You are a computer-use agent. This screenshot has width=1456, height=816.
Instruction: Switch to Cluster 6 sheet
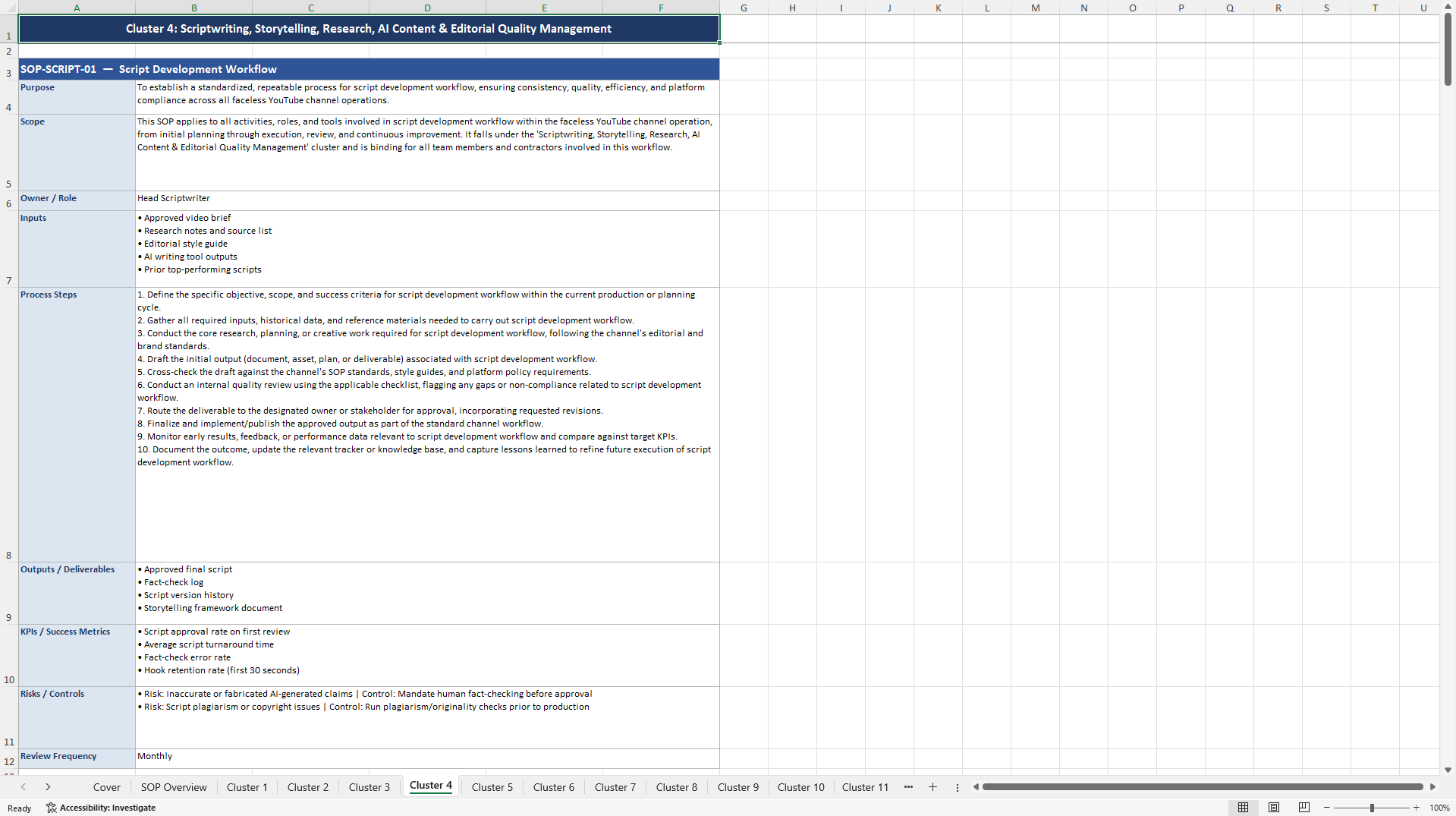click(554, 787)
